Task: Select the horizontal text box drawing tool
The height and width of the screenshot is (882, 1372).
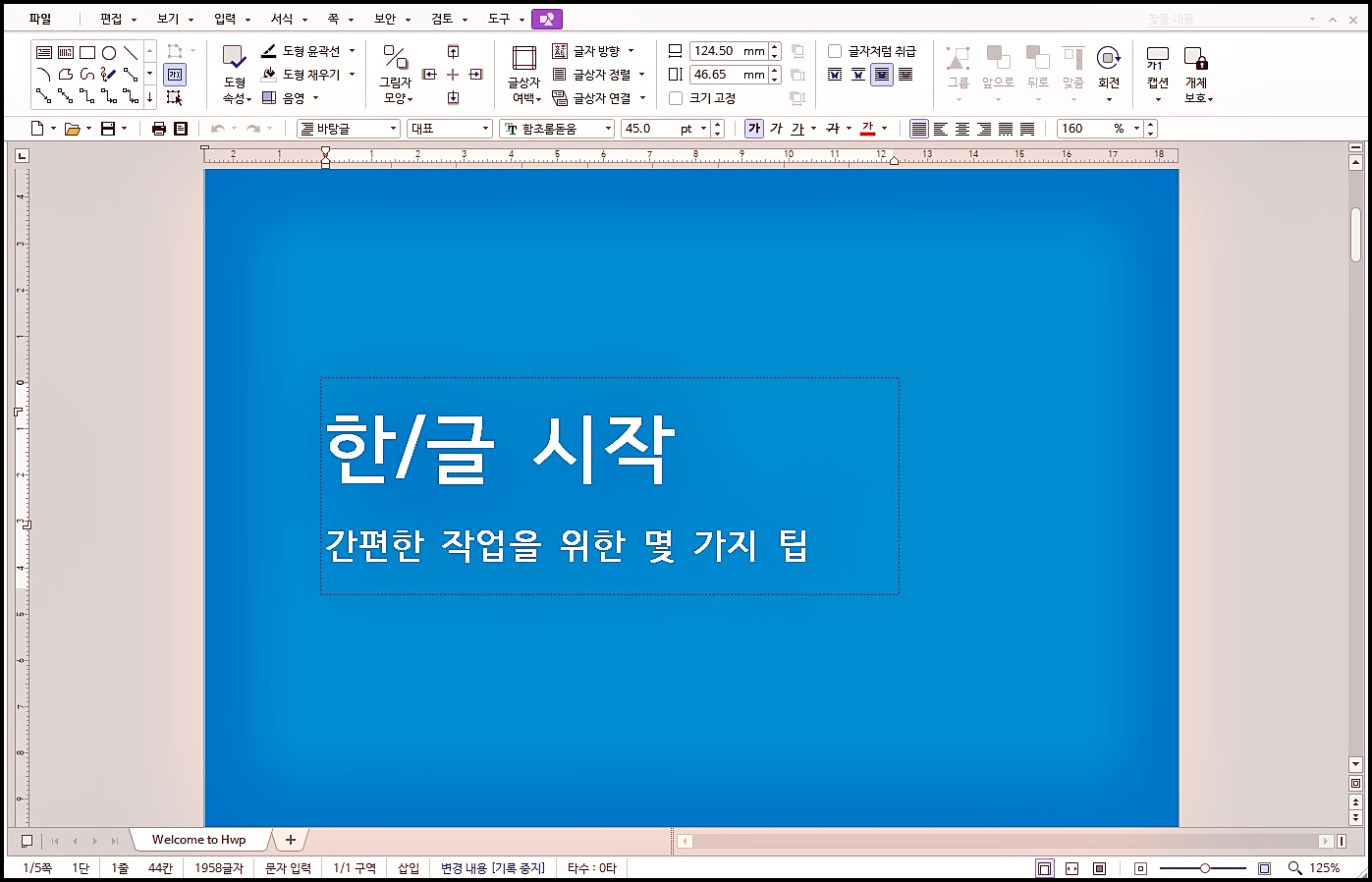Action: [x=43, y=53]
